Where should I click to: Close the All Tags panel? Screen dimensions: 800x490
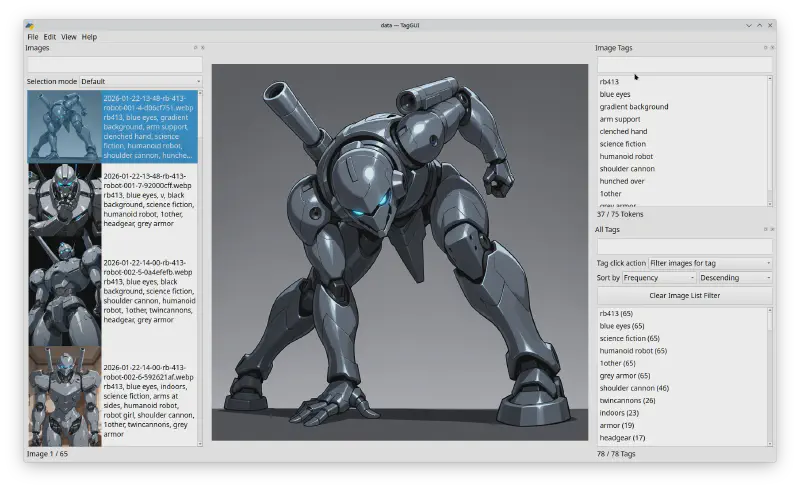tap(772, 229)
